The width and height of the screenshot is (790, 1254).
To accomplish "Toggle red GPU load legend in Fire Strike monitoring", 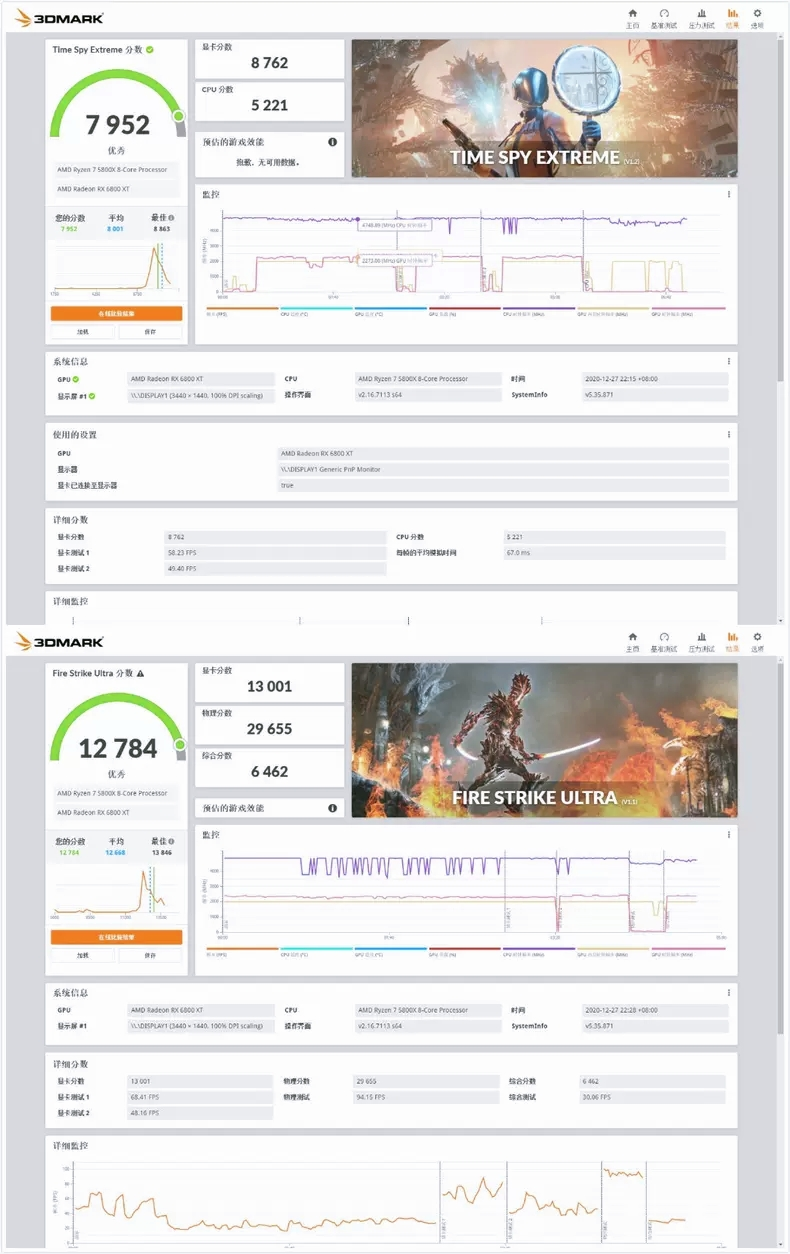I will 464,952.
